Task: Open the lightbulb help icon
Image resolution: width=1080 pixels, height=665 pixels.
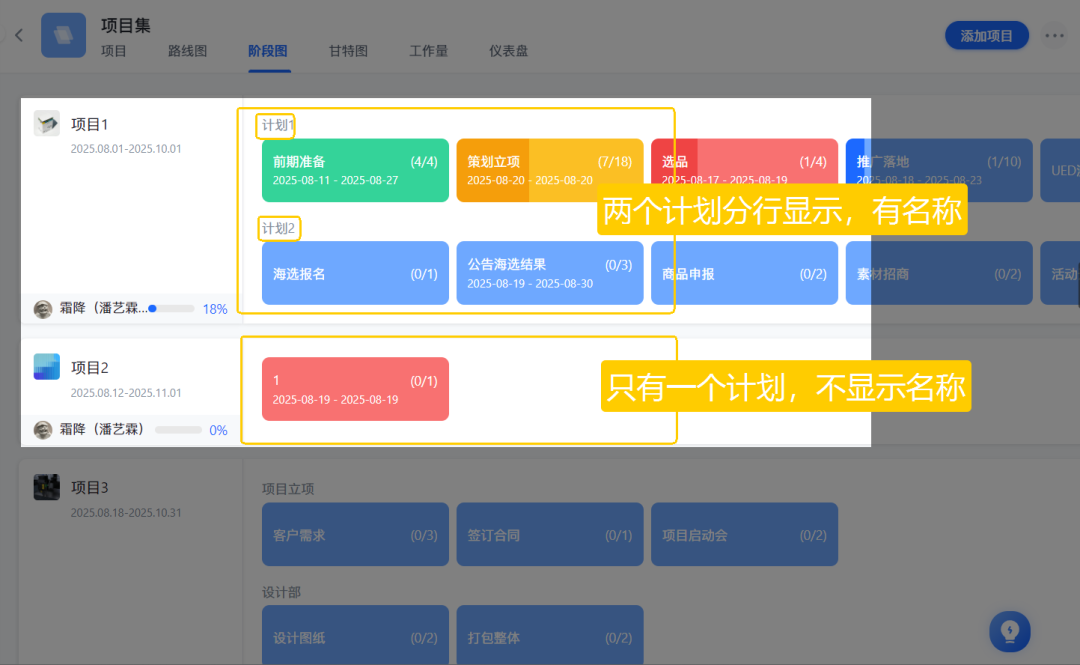Action: pyautogui.click(x=1009, y=631)
